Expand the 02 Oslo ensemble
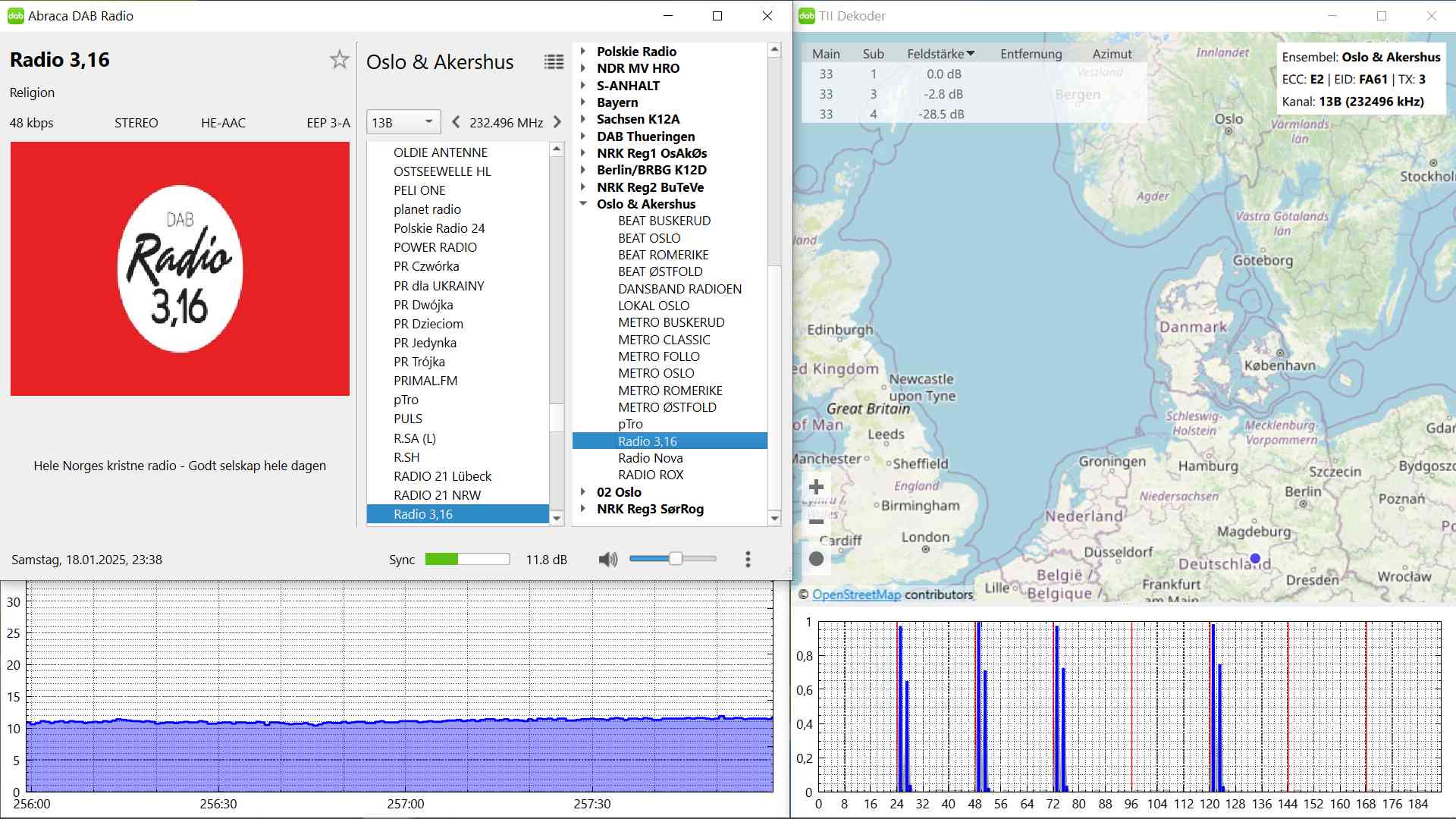The width and height of the screenshot is (1456, 819). [x=583, y=492]
